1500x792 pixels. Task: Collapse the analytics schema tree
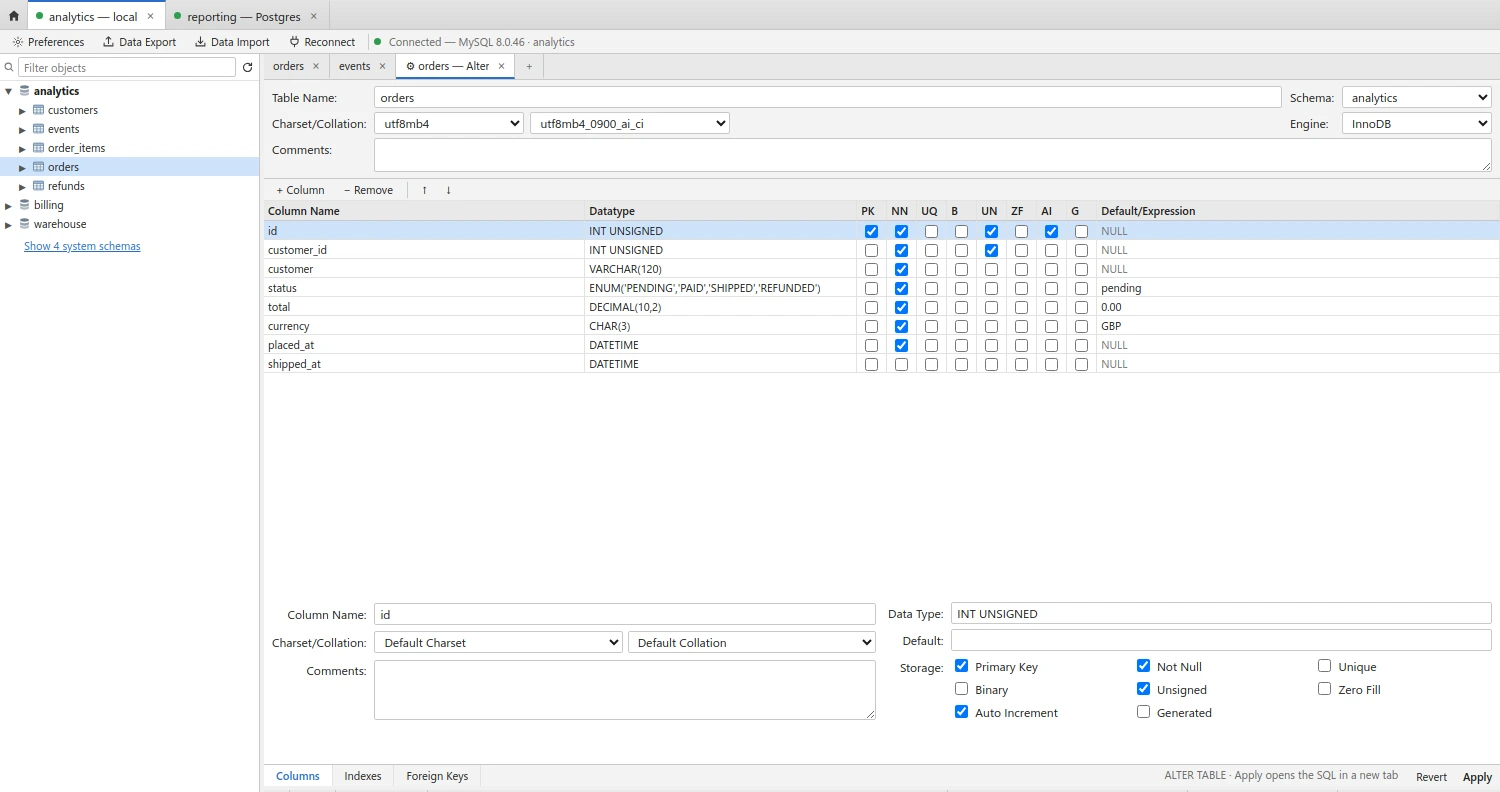[x=9, y=91]
